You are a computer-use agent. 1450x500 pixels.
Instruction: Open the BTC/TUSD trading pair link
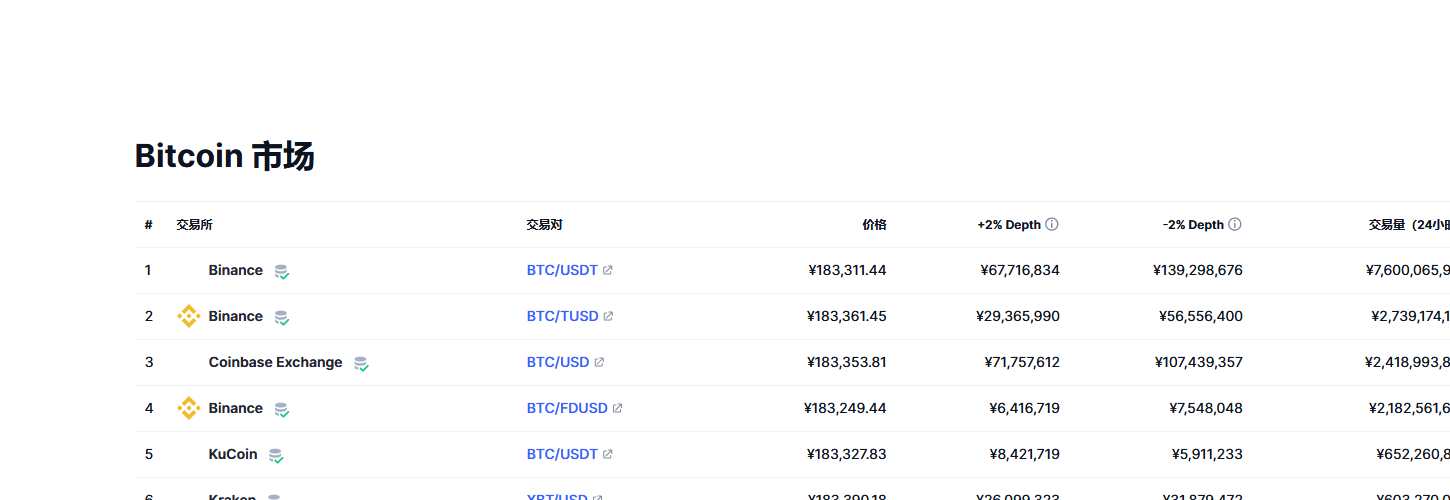click(x=563, y=316)
